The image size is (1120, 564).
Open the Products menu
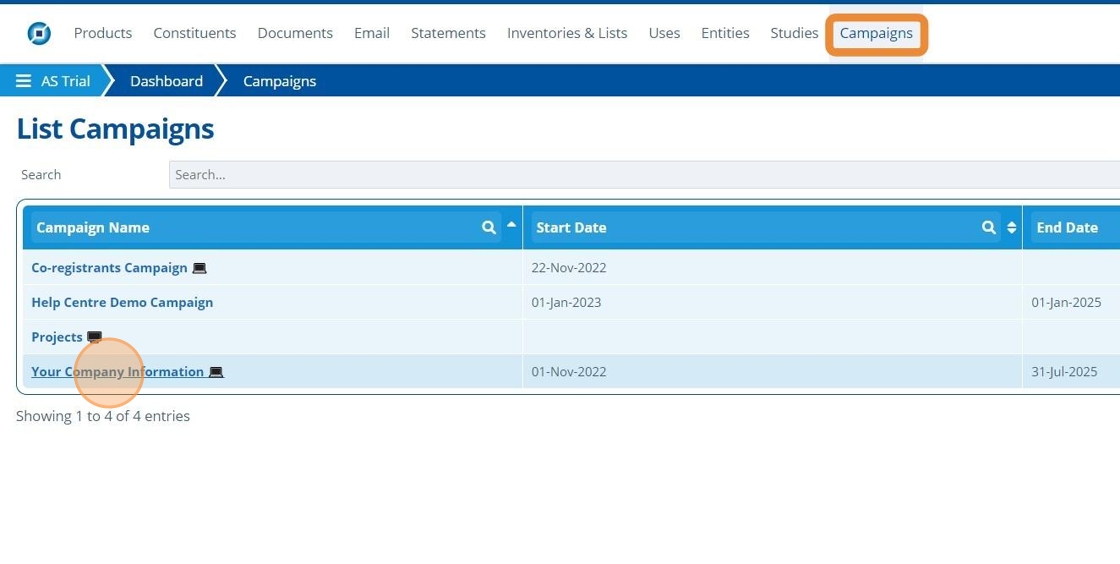coord(103,33)
